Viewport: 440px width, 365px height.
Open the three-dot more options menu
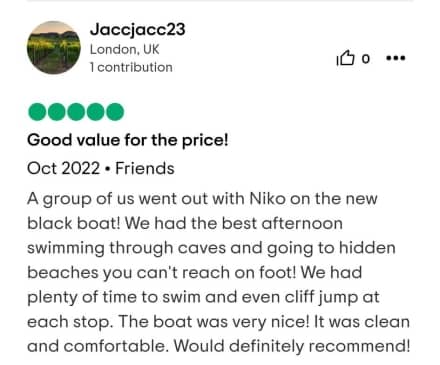[x=395, y=58]
